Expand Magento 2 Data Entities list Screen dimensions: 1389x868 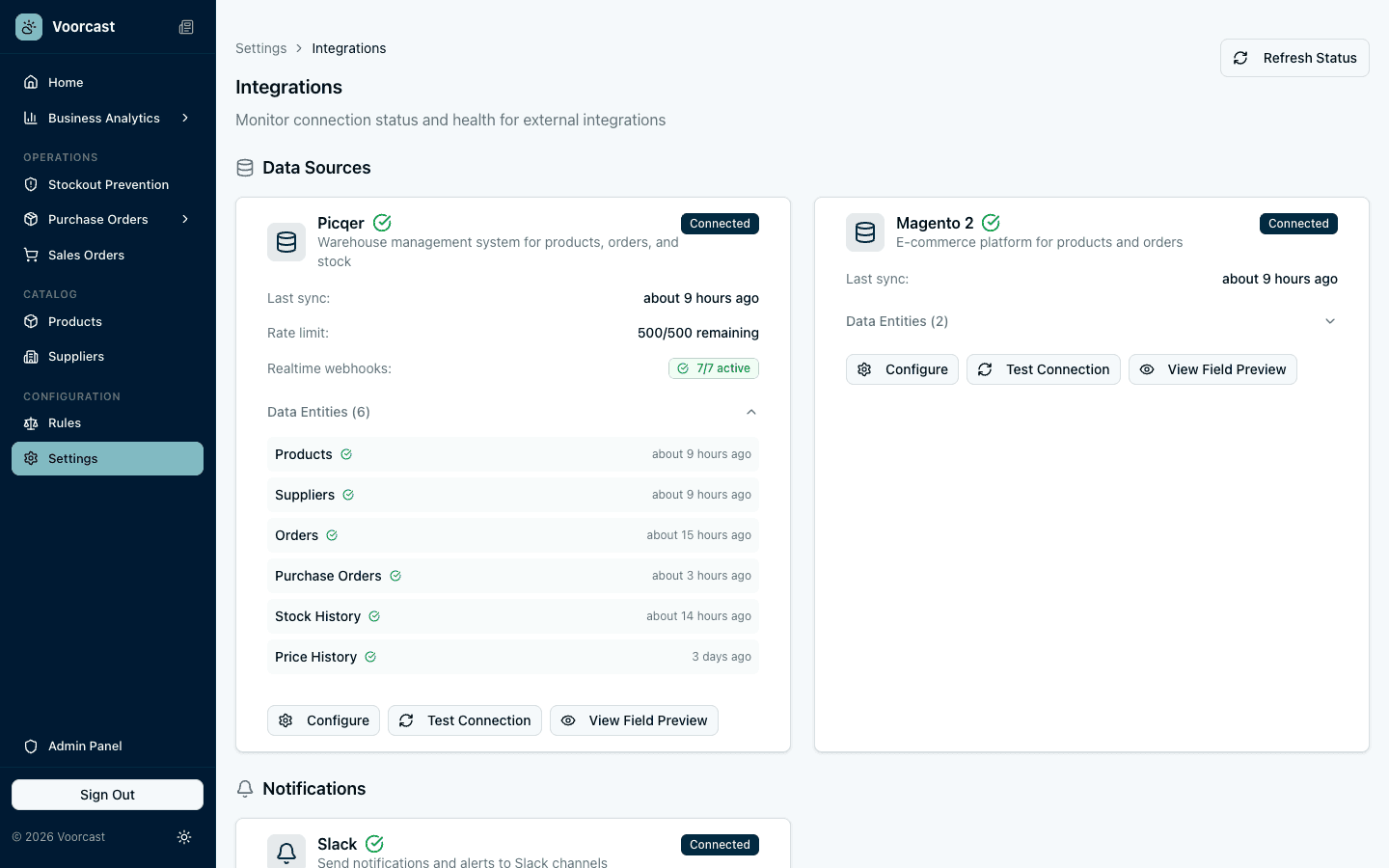[x=1329, y=321]
